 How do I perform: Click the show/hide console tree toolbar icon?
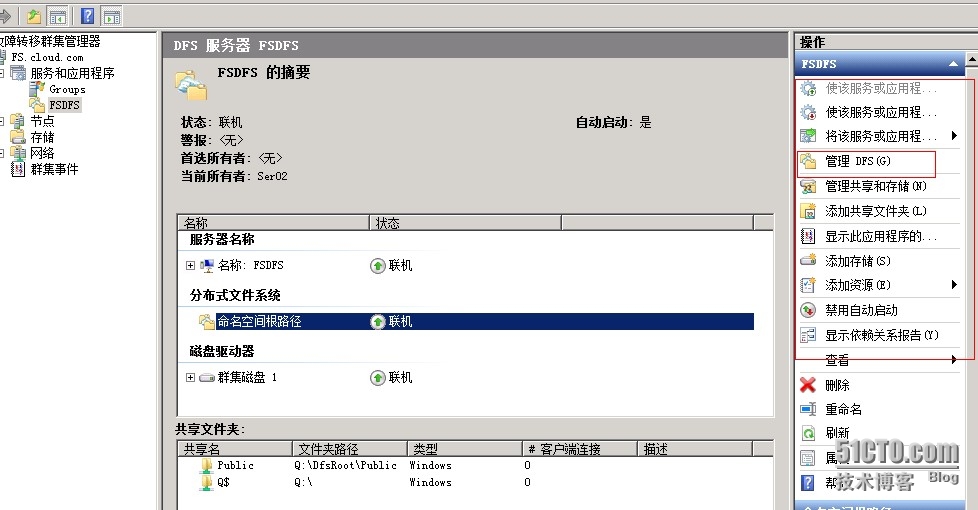click(58, 16)
